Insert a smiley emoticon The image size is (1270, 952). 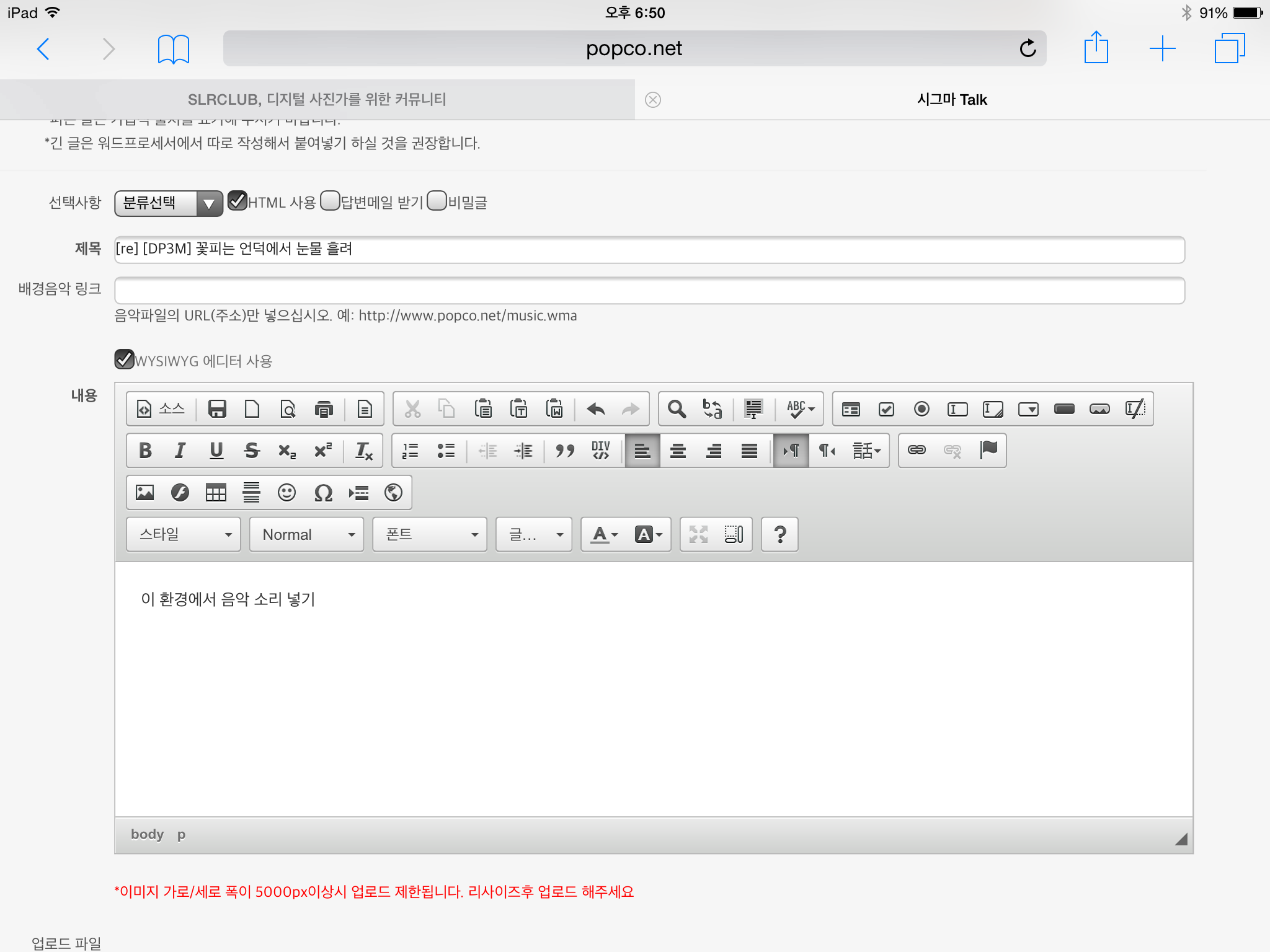click(x=286, y=493)
